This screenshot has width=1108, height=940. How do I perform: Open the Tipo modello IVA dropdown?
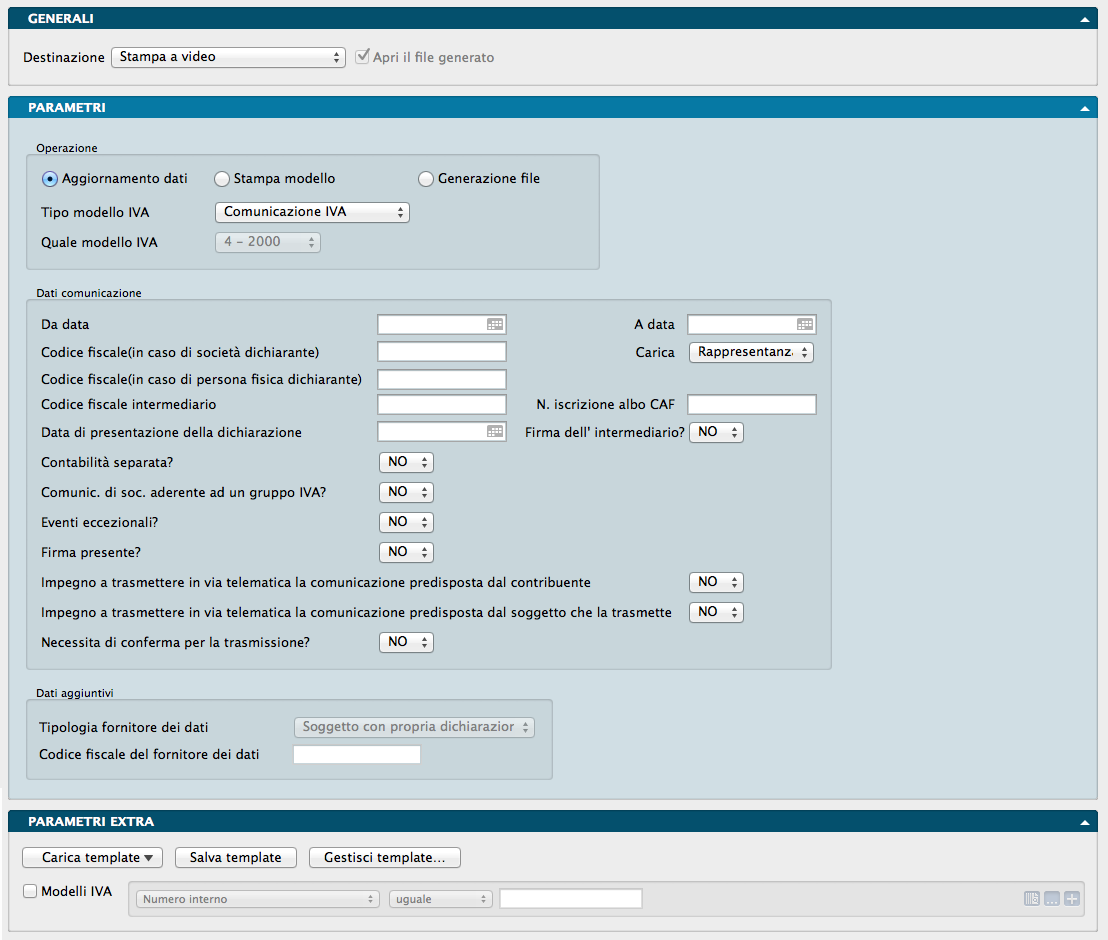click(312, 212)
